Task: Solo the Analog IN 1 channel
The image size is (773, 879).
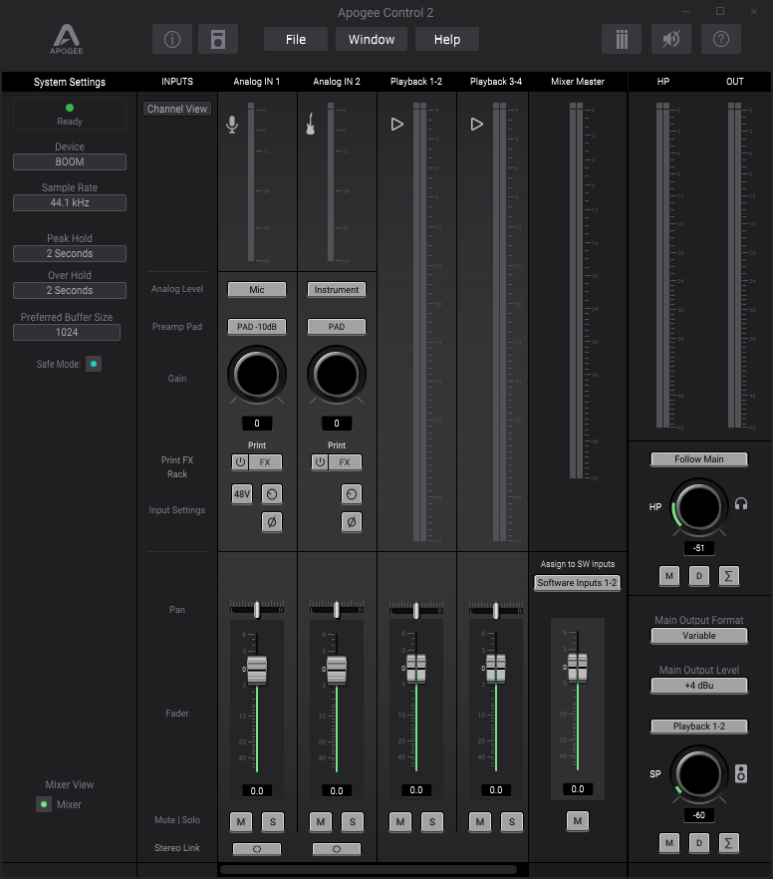Action: point(273,822)
